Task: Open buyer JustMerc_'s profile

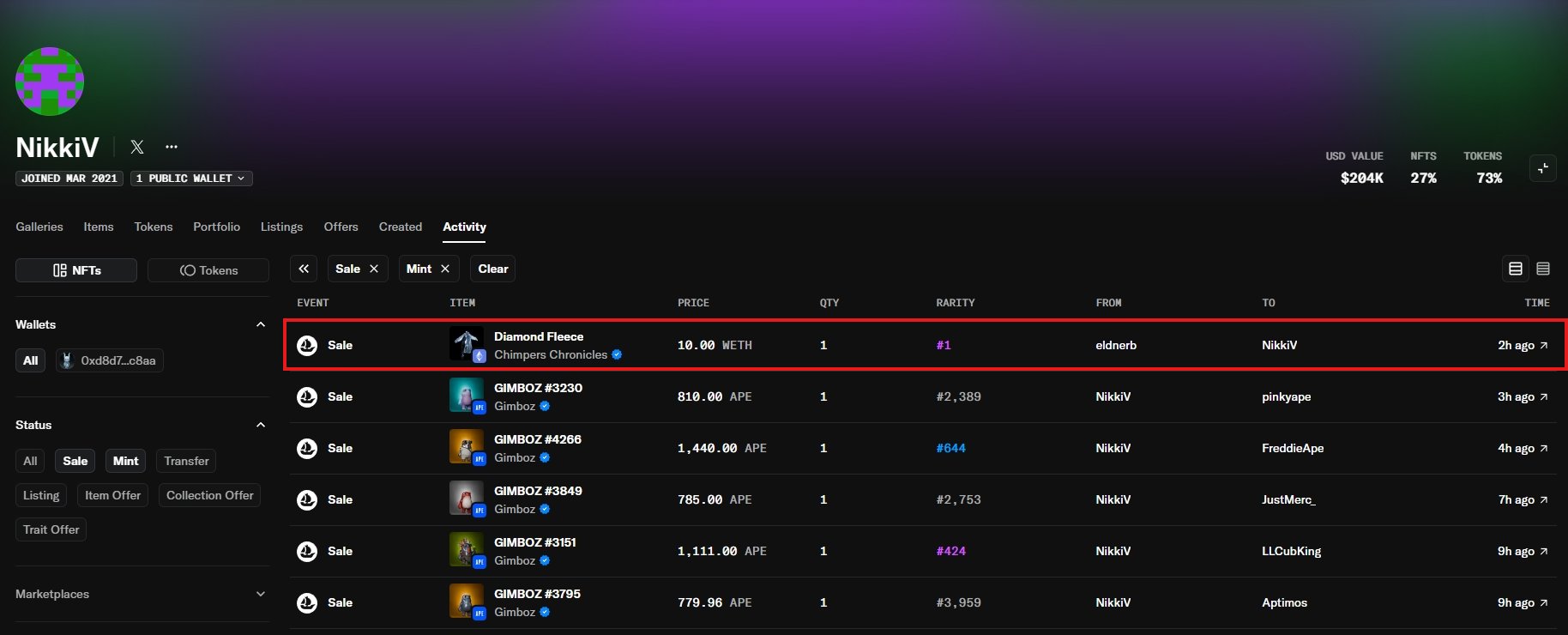Action: pyautogui.click(x=1288, y=499)
